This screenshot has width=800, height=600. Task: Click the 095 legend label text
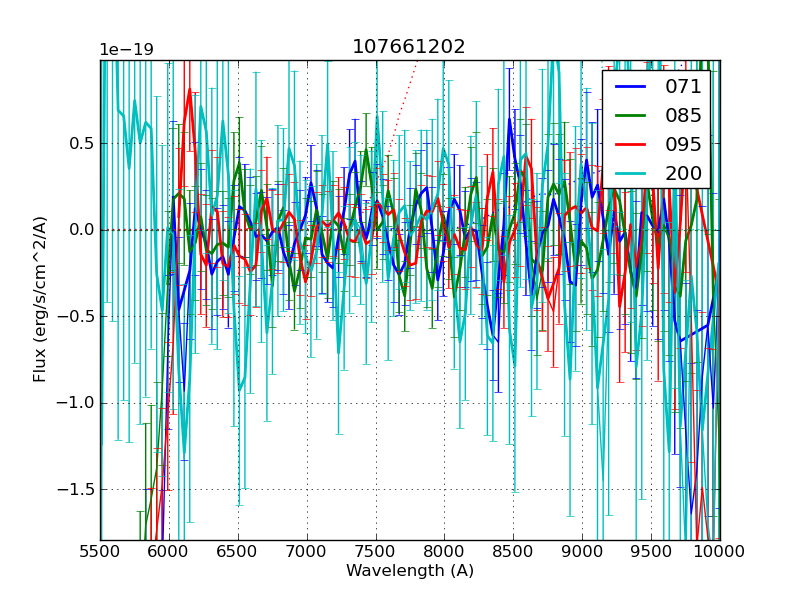[x=683, y=144]
